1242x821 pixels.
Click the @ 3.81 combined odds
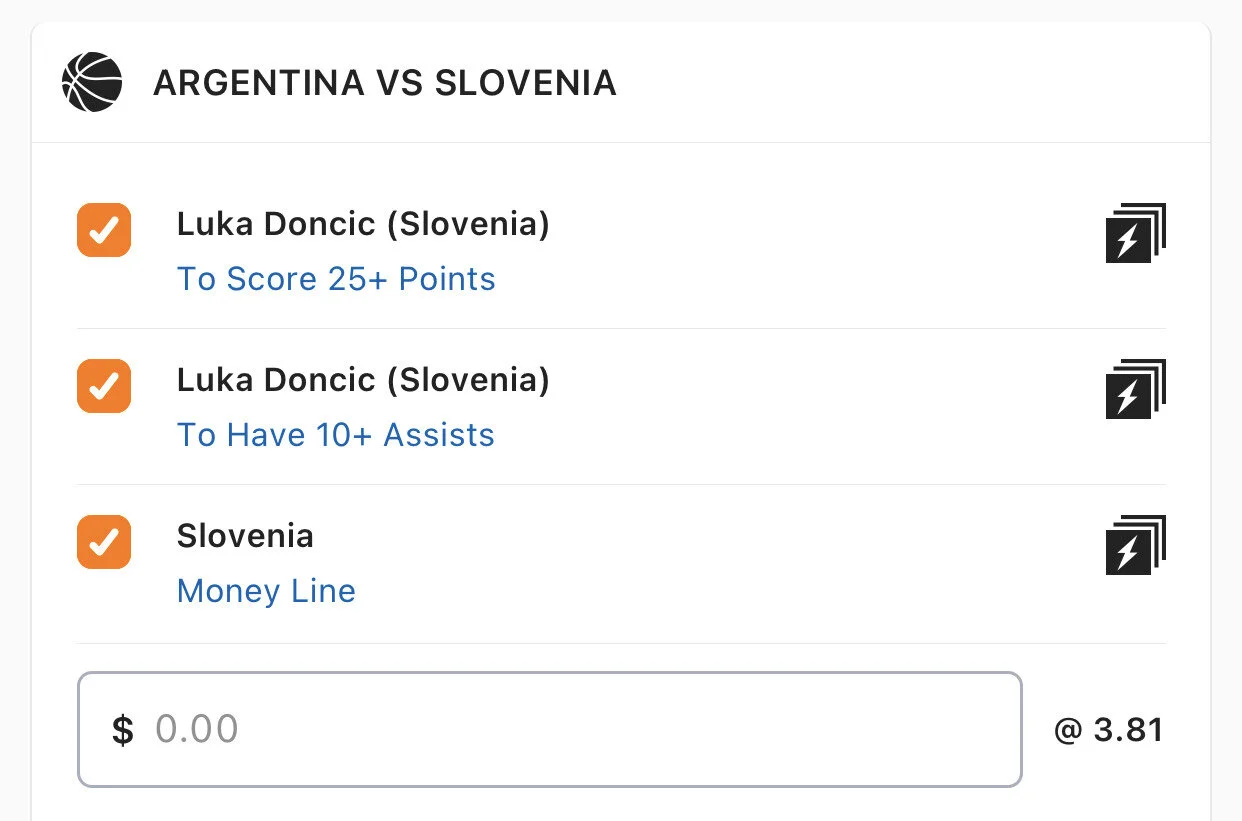click(1108, 730)
